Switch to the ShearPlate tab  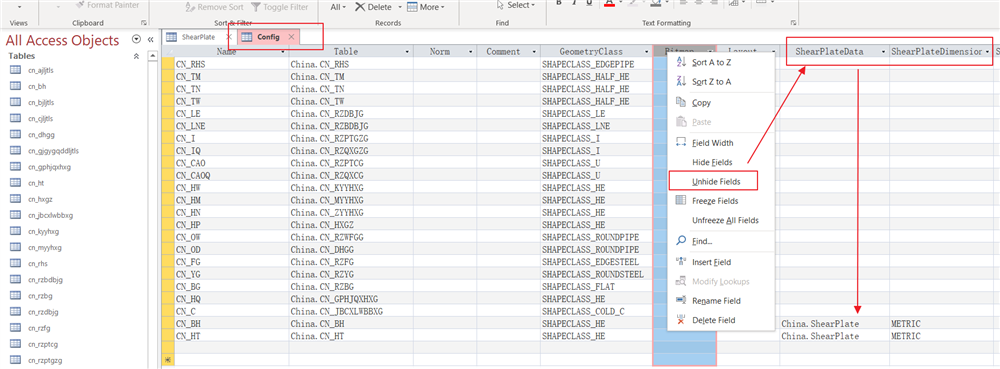pos(198,37)
